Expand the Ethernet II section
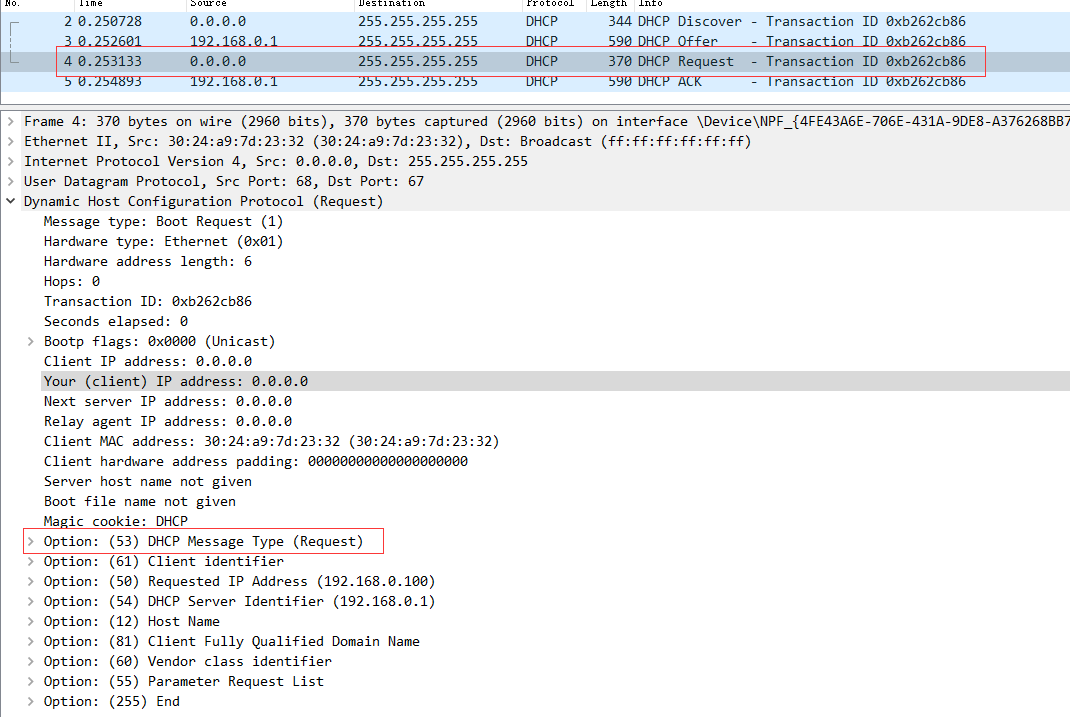 click(x=11, y=141)
